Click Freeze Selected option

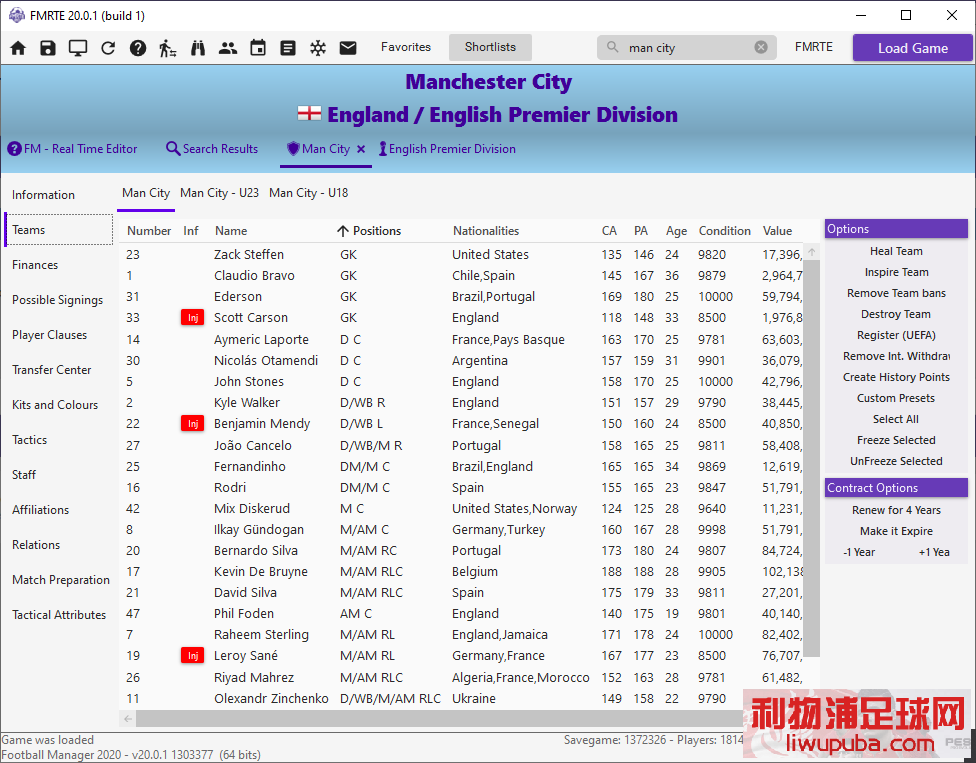click(x=896, y=441)
